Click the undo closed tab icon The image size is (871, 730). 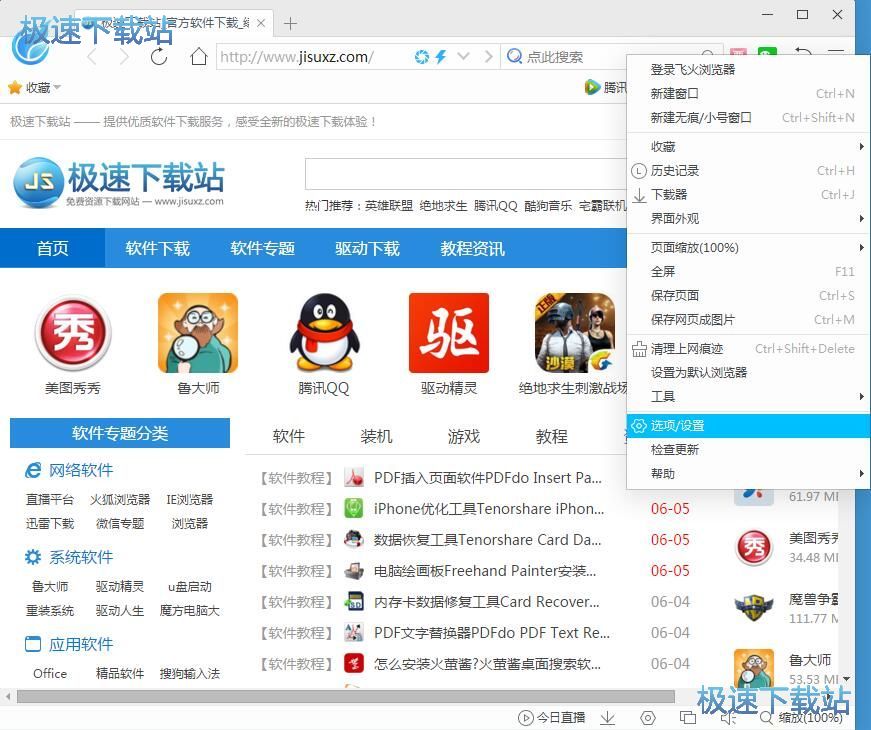point(803,53)
